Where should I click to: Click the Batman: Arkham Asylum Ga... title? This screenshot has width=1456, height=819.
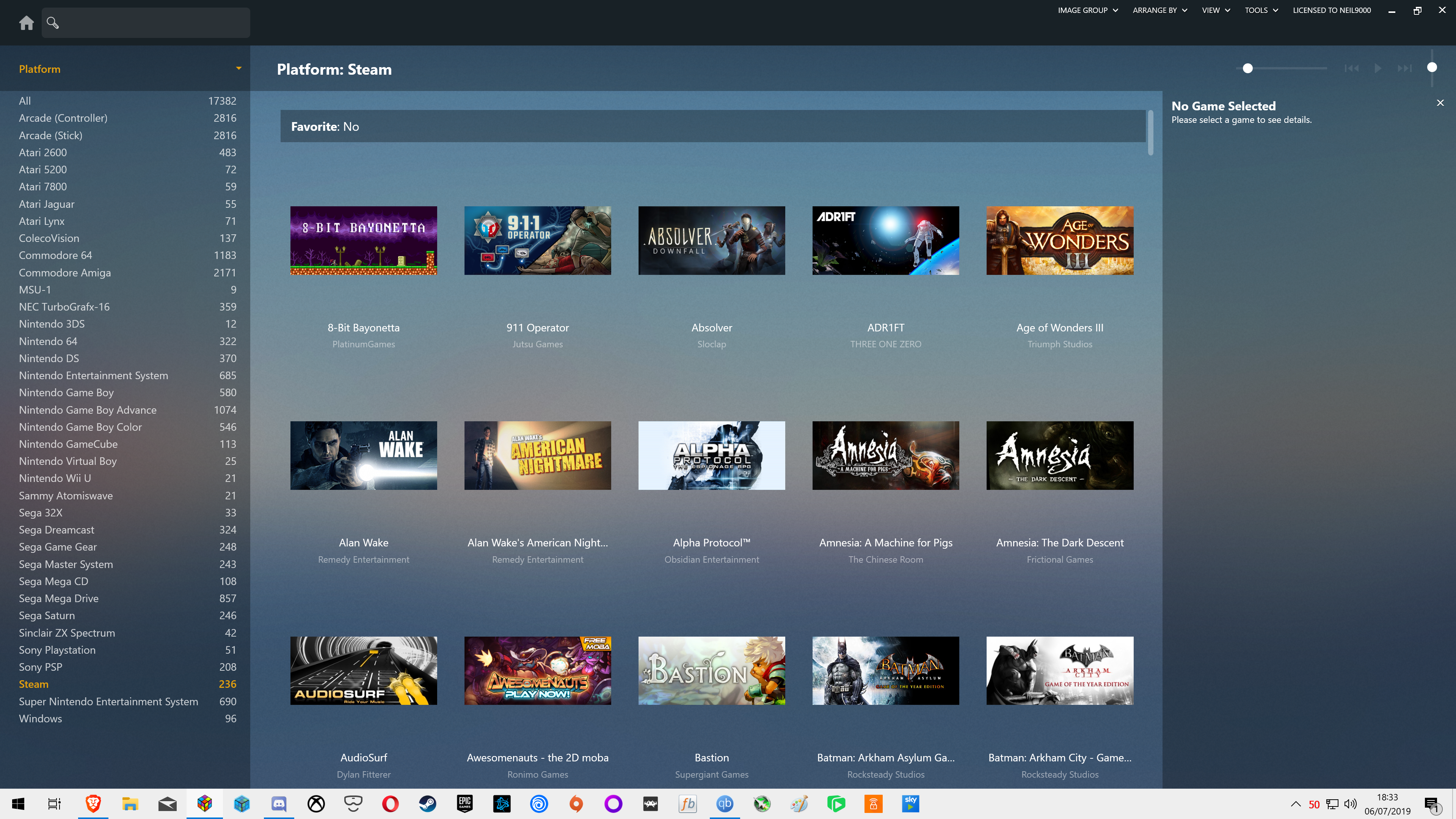886,758
